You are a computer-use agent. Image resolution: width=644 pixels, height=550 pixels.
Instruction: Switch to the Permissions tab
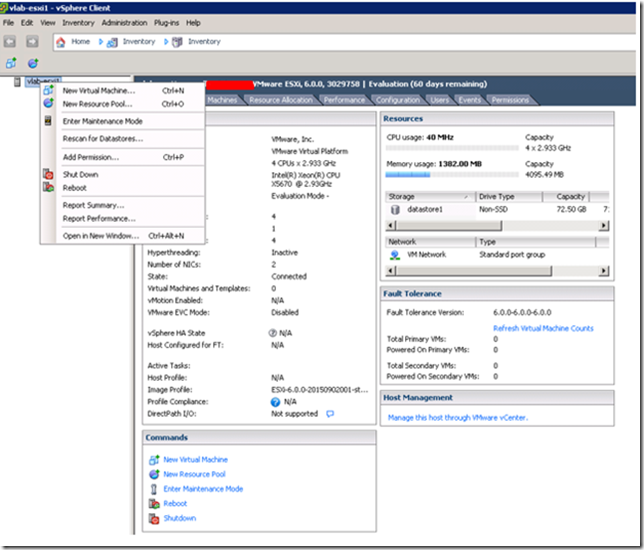(510, 100)
